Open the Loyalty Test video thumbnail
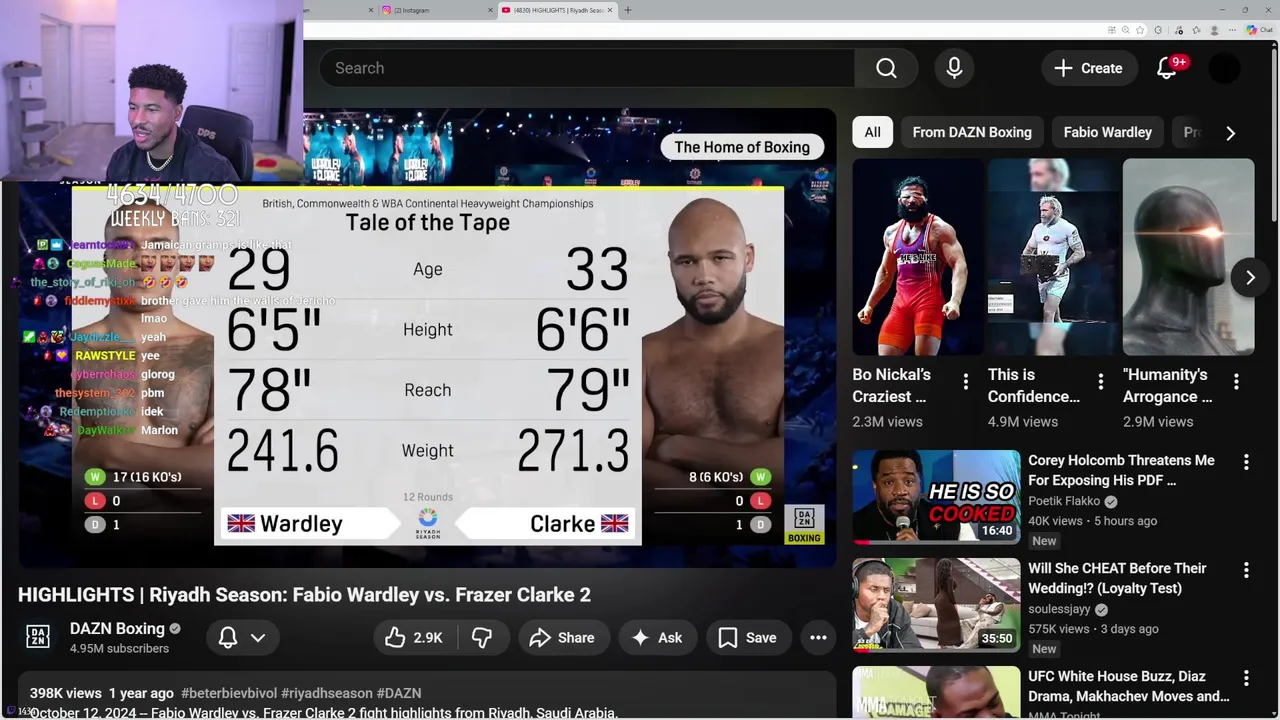 pos(936,605)
